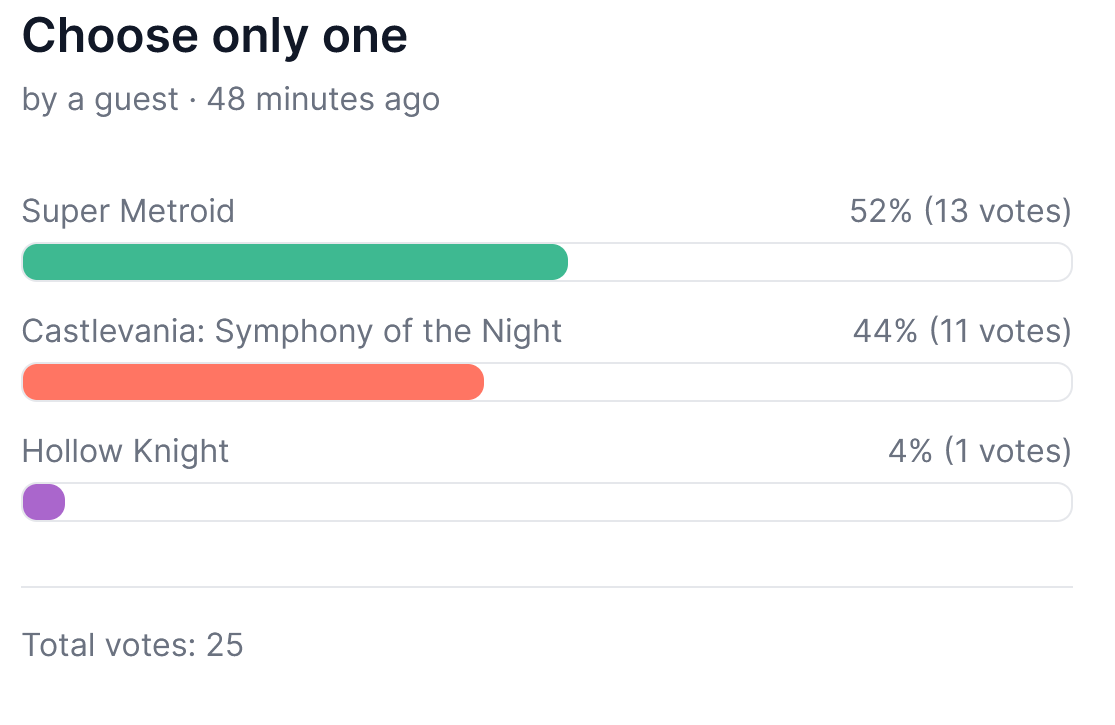Click the "(1 votes)" count text
This screenshot has height=725, width=1115.
(1007, 451)
